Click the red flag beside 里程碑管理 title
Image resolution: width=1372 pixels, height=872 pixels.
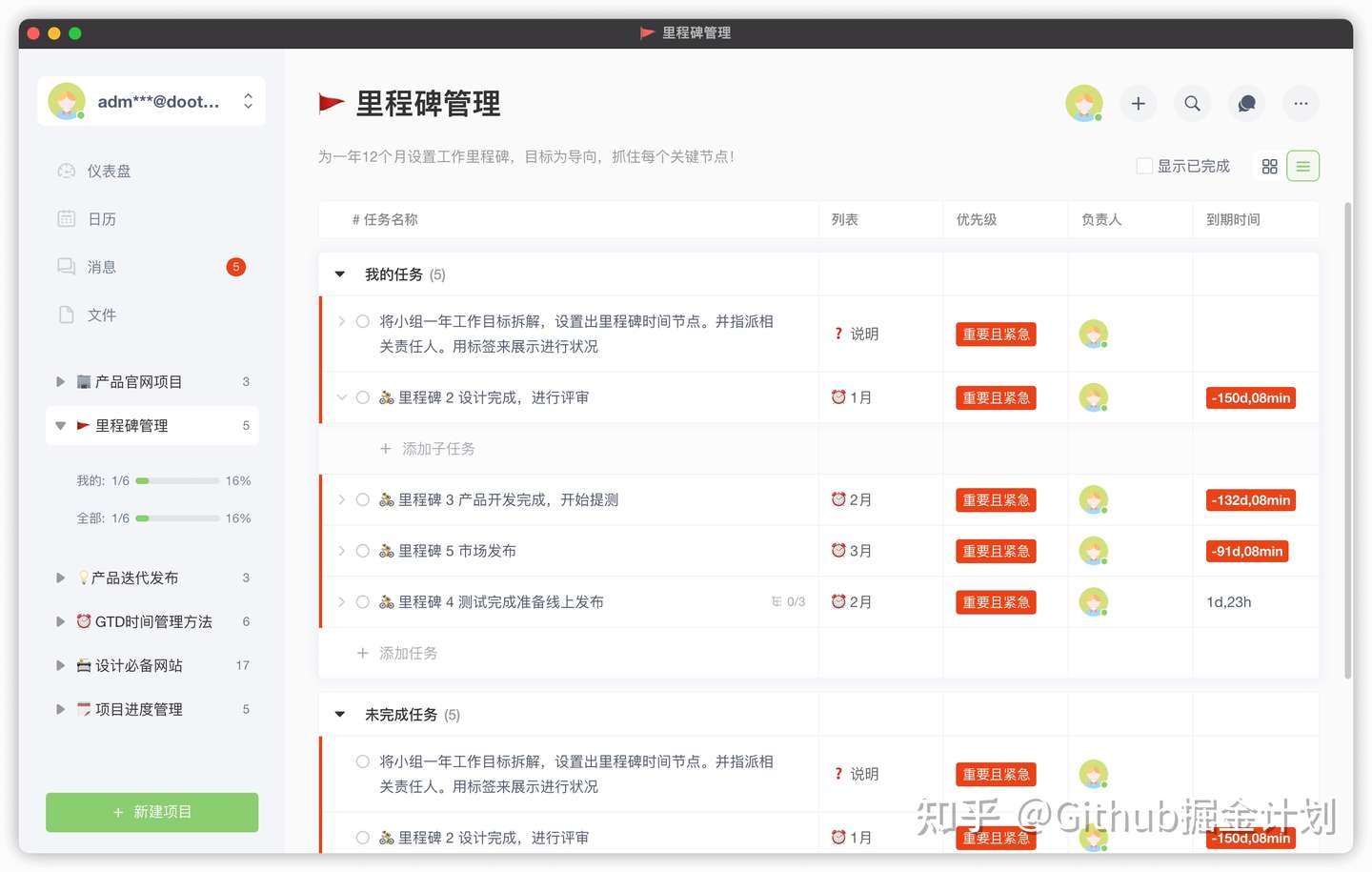pyautogui.click(x=331, y=103)
